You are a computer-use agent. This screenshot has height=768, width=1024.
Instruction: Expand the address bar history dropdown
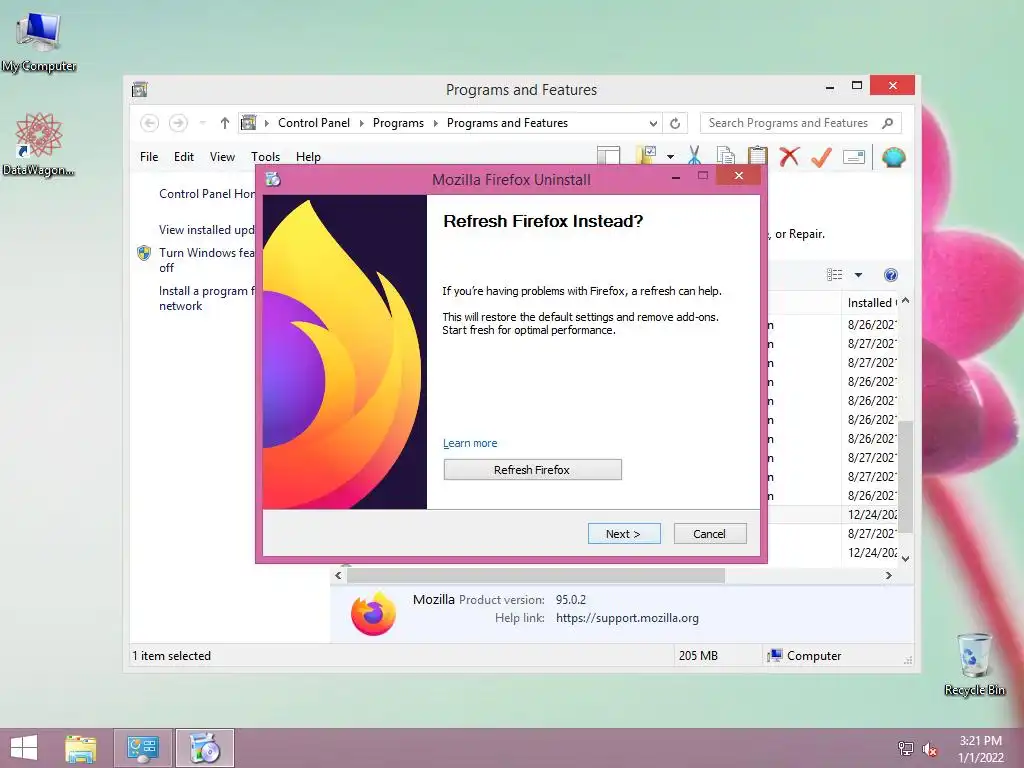653,123
